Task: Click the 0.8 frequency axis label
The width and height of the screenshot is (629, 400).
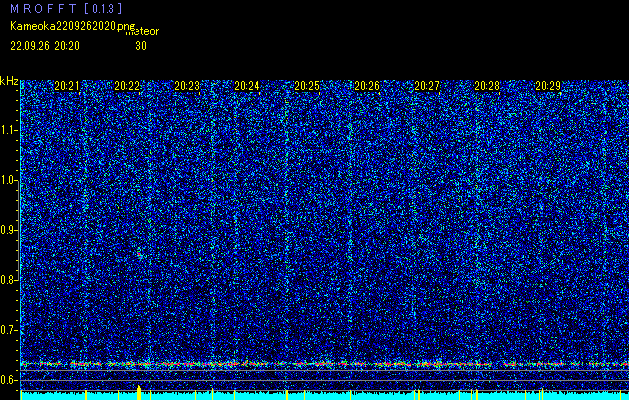Action: point(8,280)
